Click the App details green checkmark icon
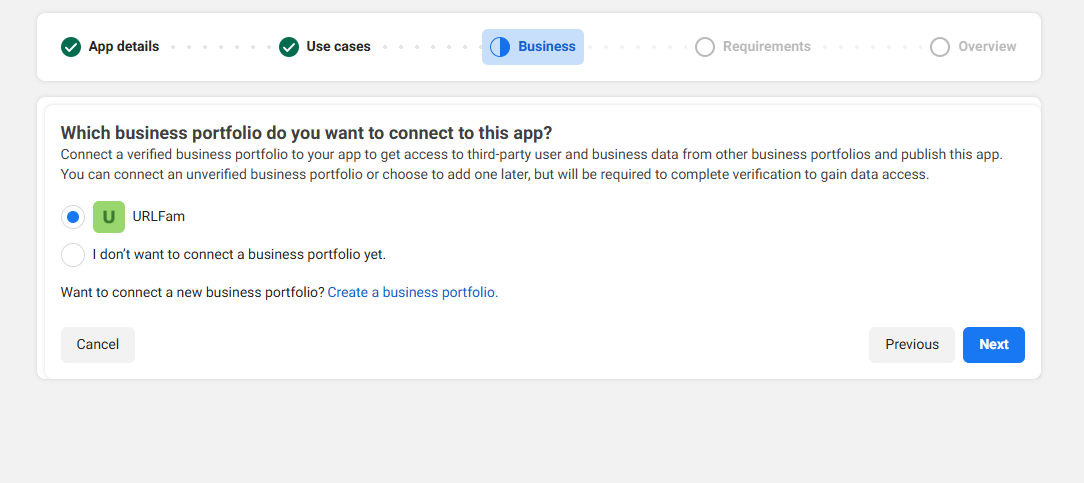This screenshot has width=1084, height=483. pos(71,47)
